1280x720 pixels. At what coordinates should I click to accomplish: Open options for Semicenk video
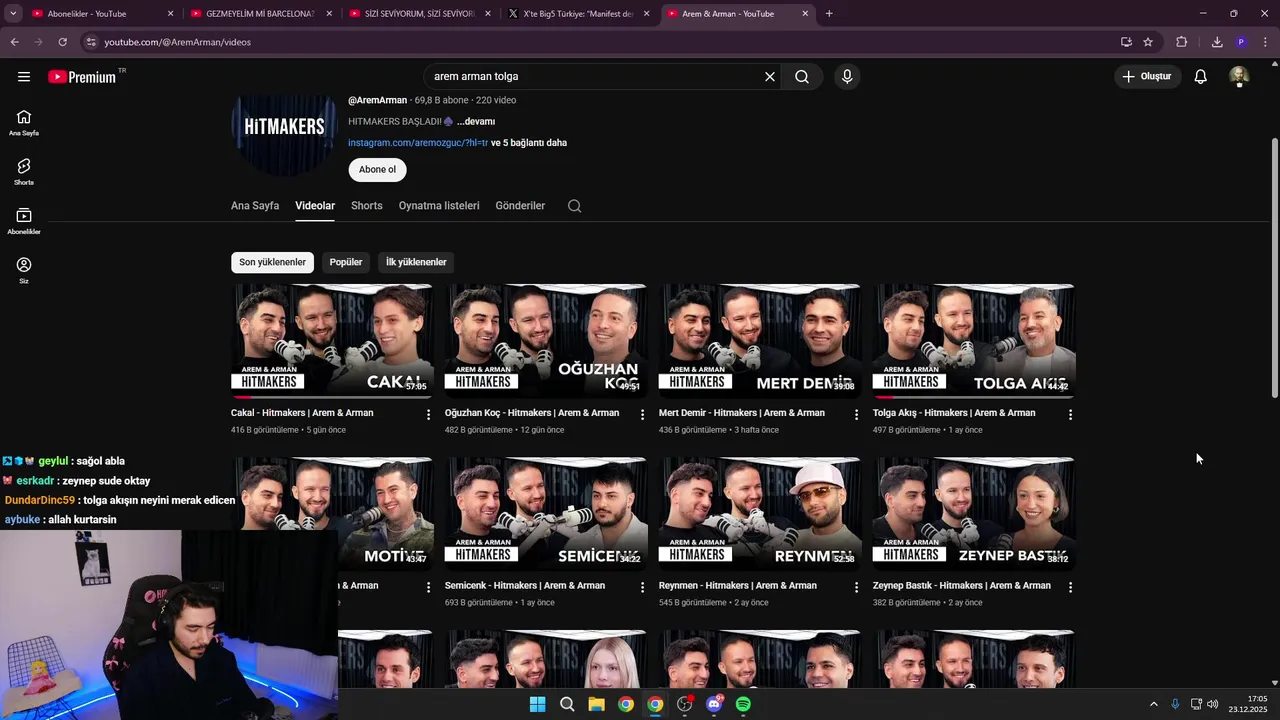[642, 587]
